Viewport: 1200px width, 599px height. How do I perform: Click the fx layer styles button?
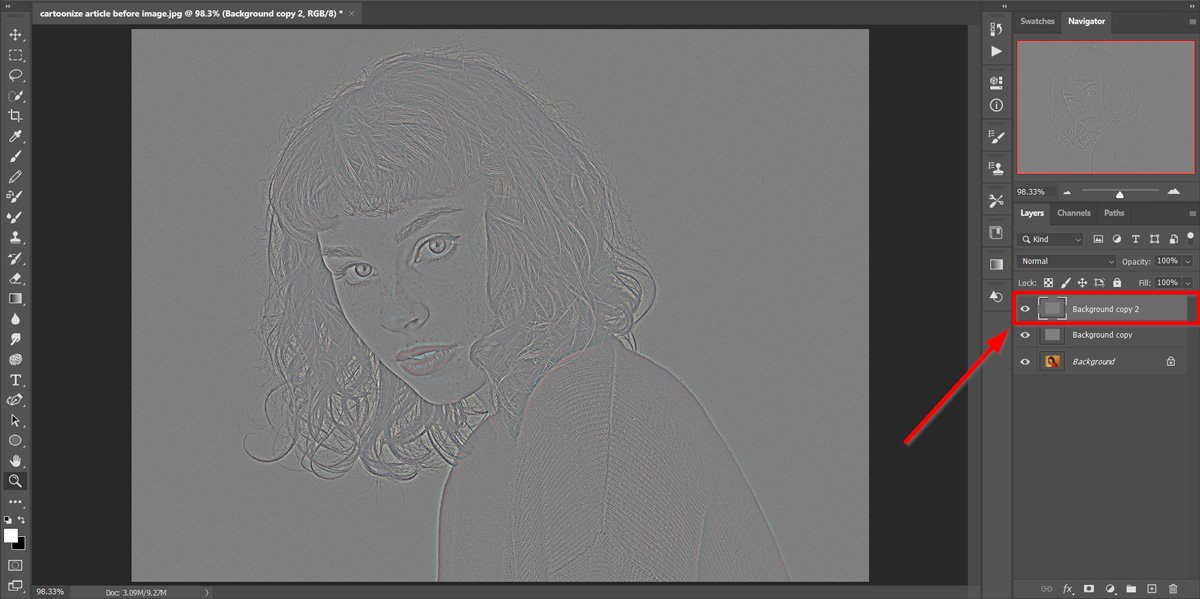(1067, 589)
